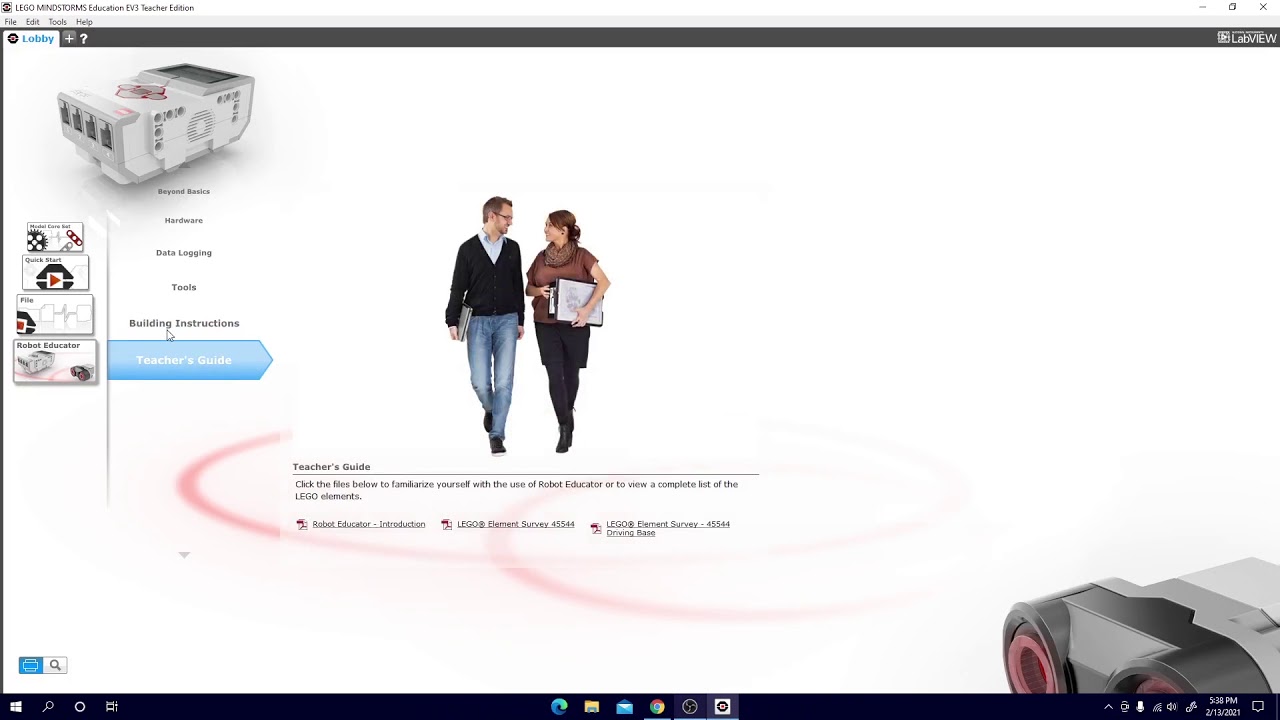Open the File category icon

point(55,314)
